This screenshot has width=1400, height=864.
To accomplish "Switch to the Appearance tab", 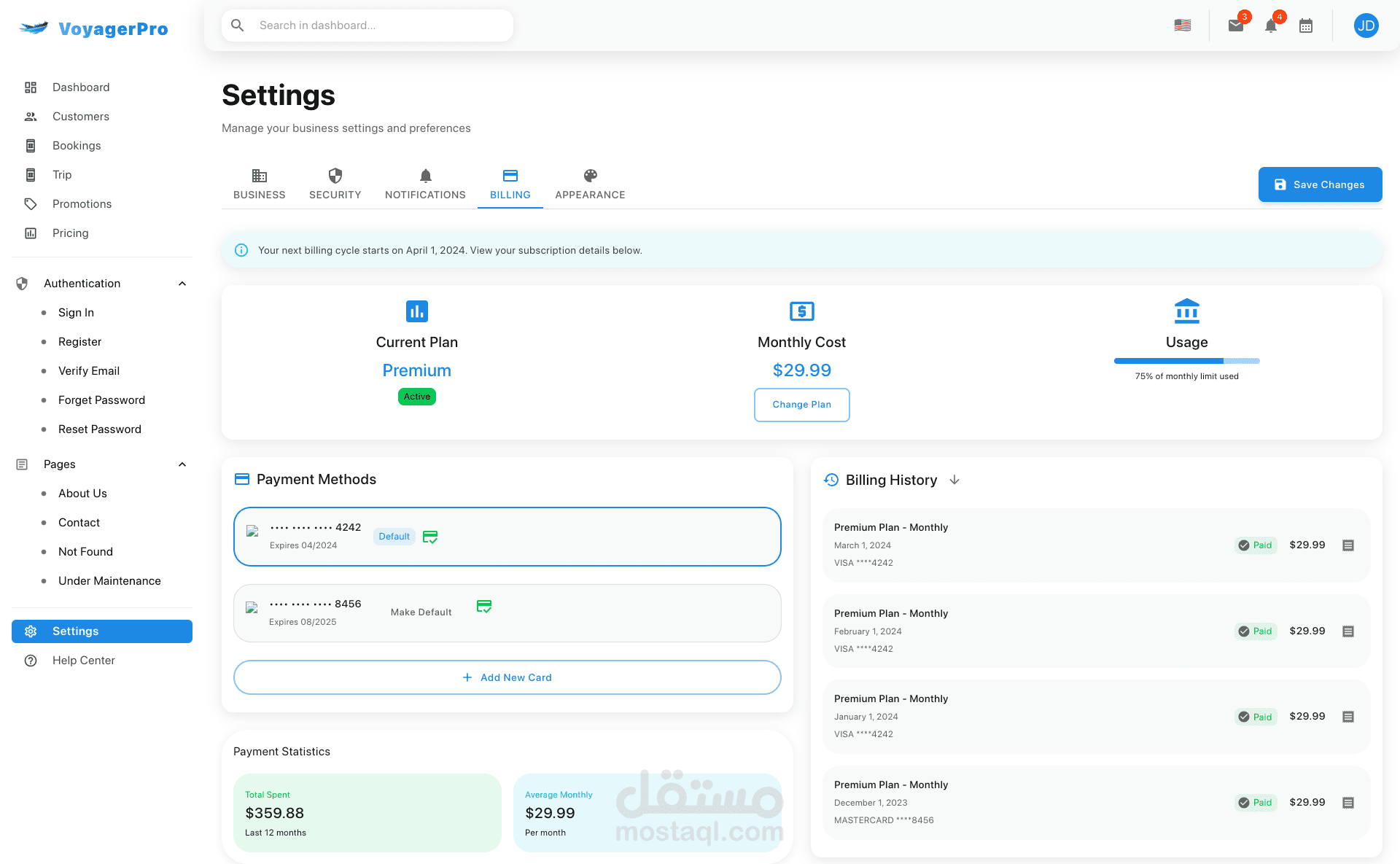I will pos(590,184).
